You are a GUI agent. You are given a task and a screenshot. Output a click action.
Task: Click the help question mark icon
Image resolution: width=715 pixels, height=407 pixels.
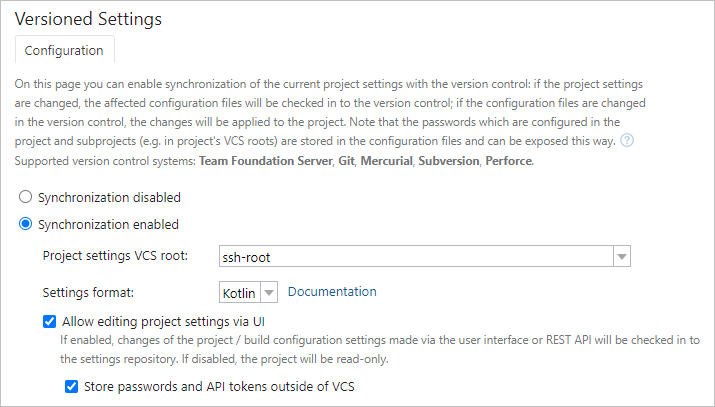pyautogui.click(x=627, y=141)
